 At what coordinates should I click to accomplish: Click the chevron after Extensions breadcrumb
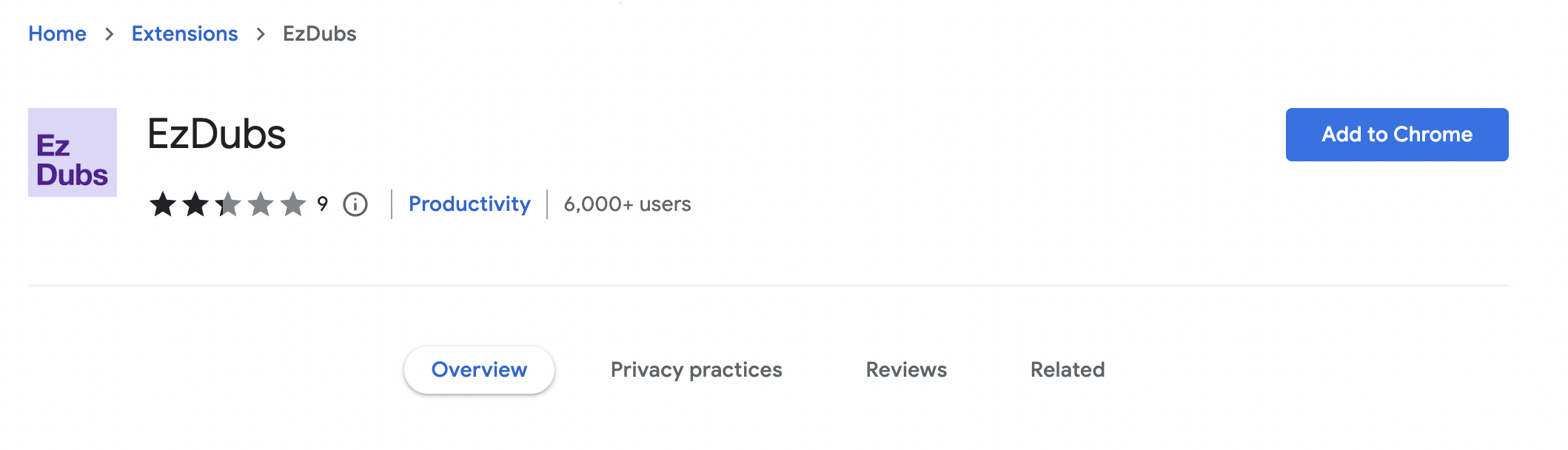[x=261, y=34]
